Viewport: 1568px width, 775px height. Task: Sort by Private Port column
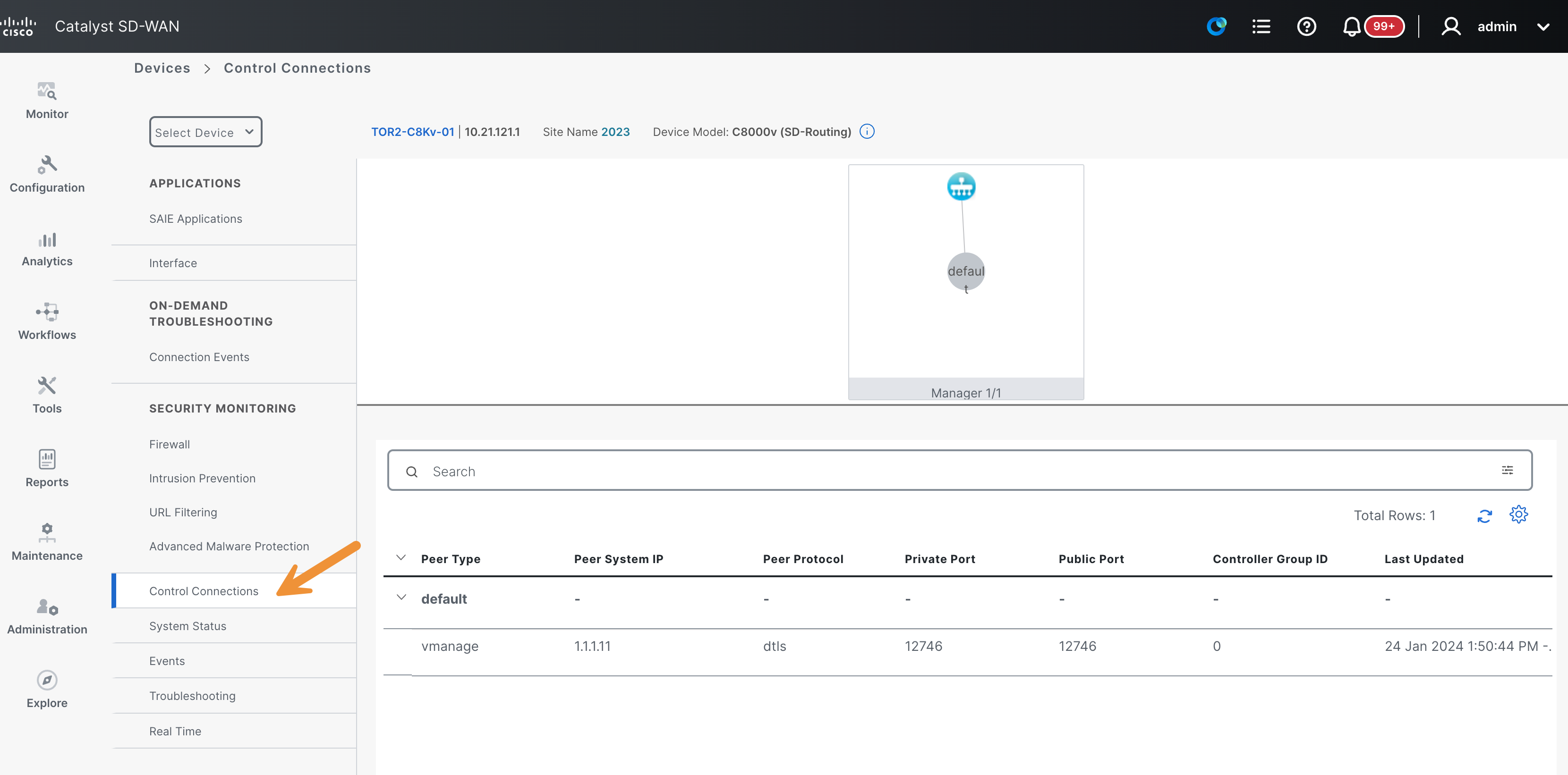pos(940,559)
